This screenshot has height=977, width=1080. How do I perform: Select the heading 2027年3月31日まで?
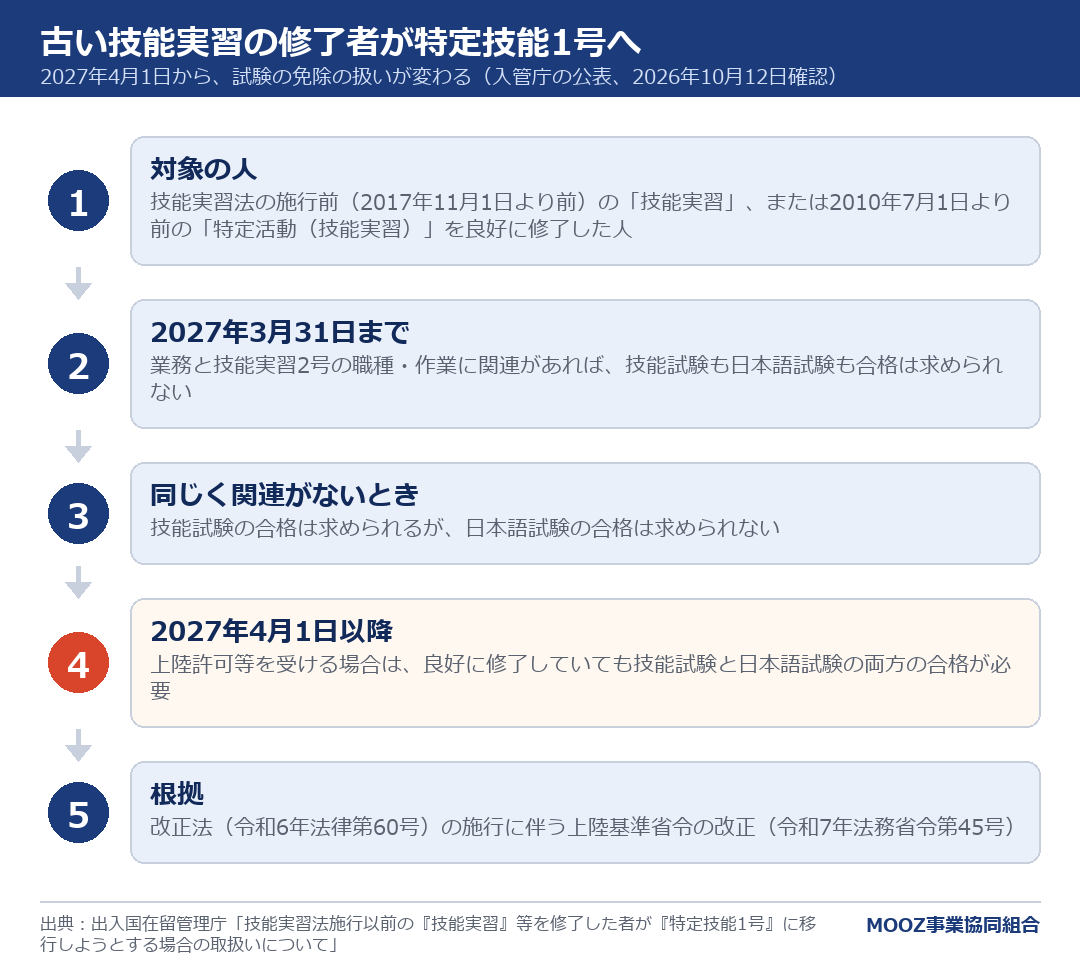(x=280, y=332)
